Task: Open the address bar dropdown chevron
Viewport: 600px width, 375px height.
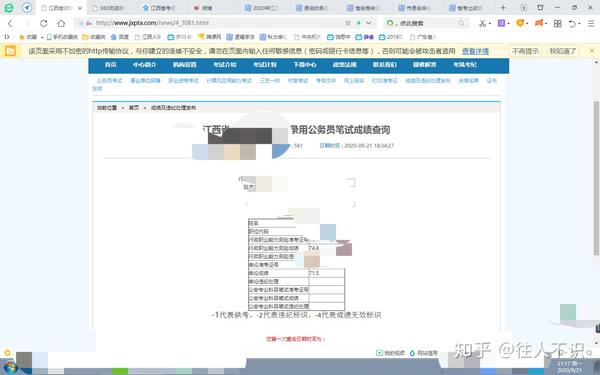Action: 369,23
